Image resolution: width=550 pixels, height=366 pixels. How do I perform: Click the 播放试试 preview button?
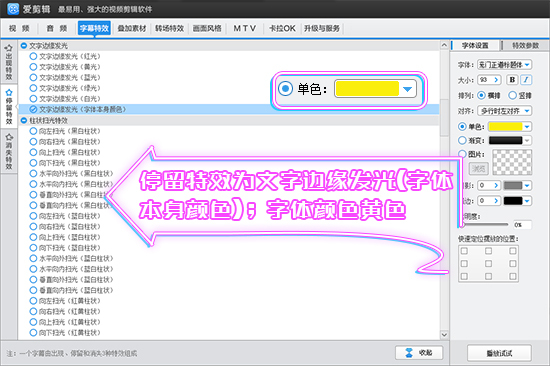(499, 353)
